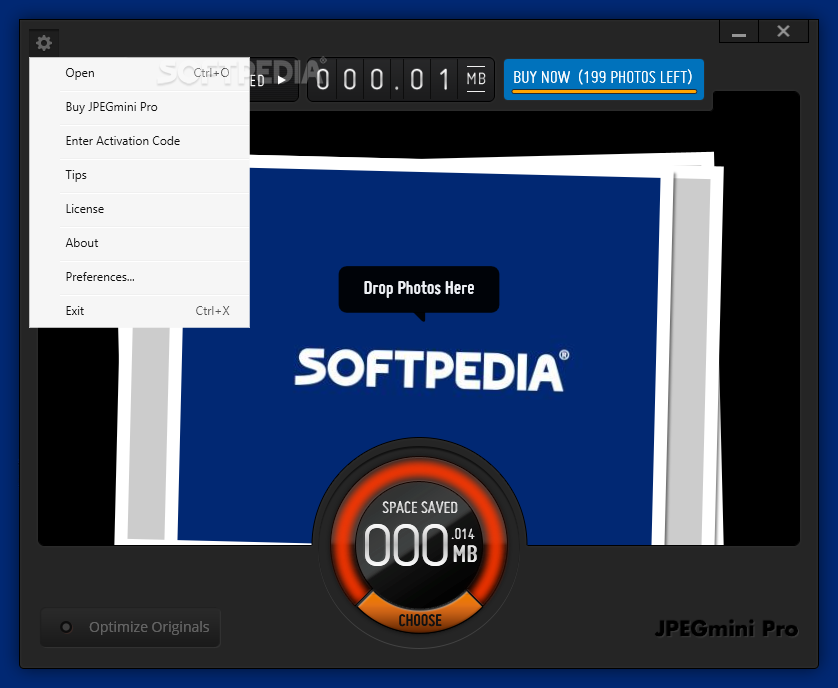838x688 pixels.
Task: Open the License menu entry
Action: [x=139, y=209]
